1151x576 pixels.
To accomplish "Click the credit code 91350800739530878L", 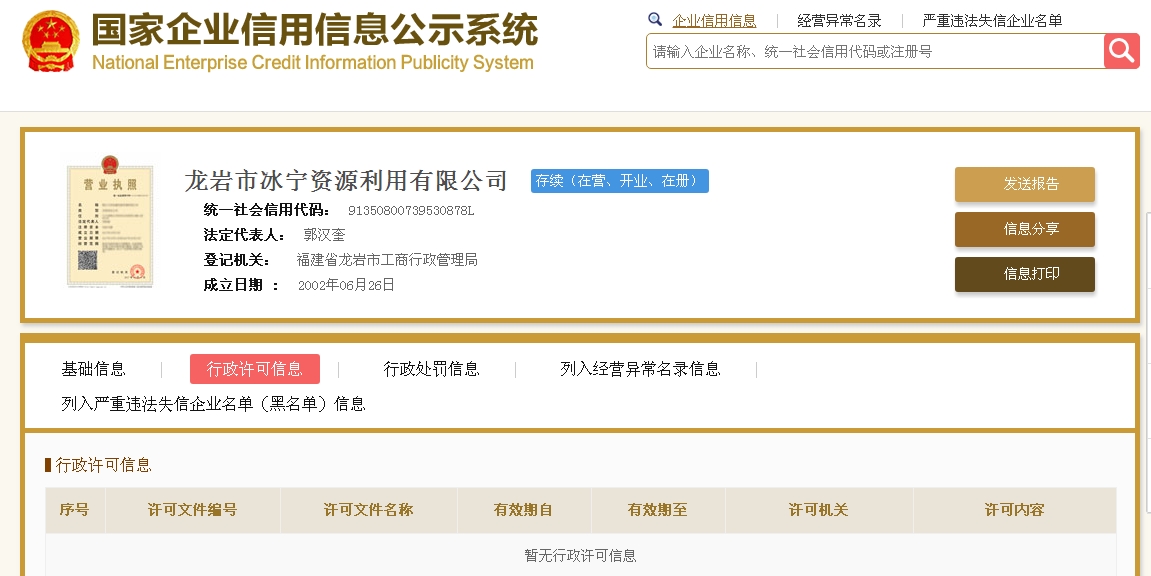I will [x=411, y=211].
